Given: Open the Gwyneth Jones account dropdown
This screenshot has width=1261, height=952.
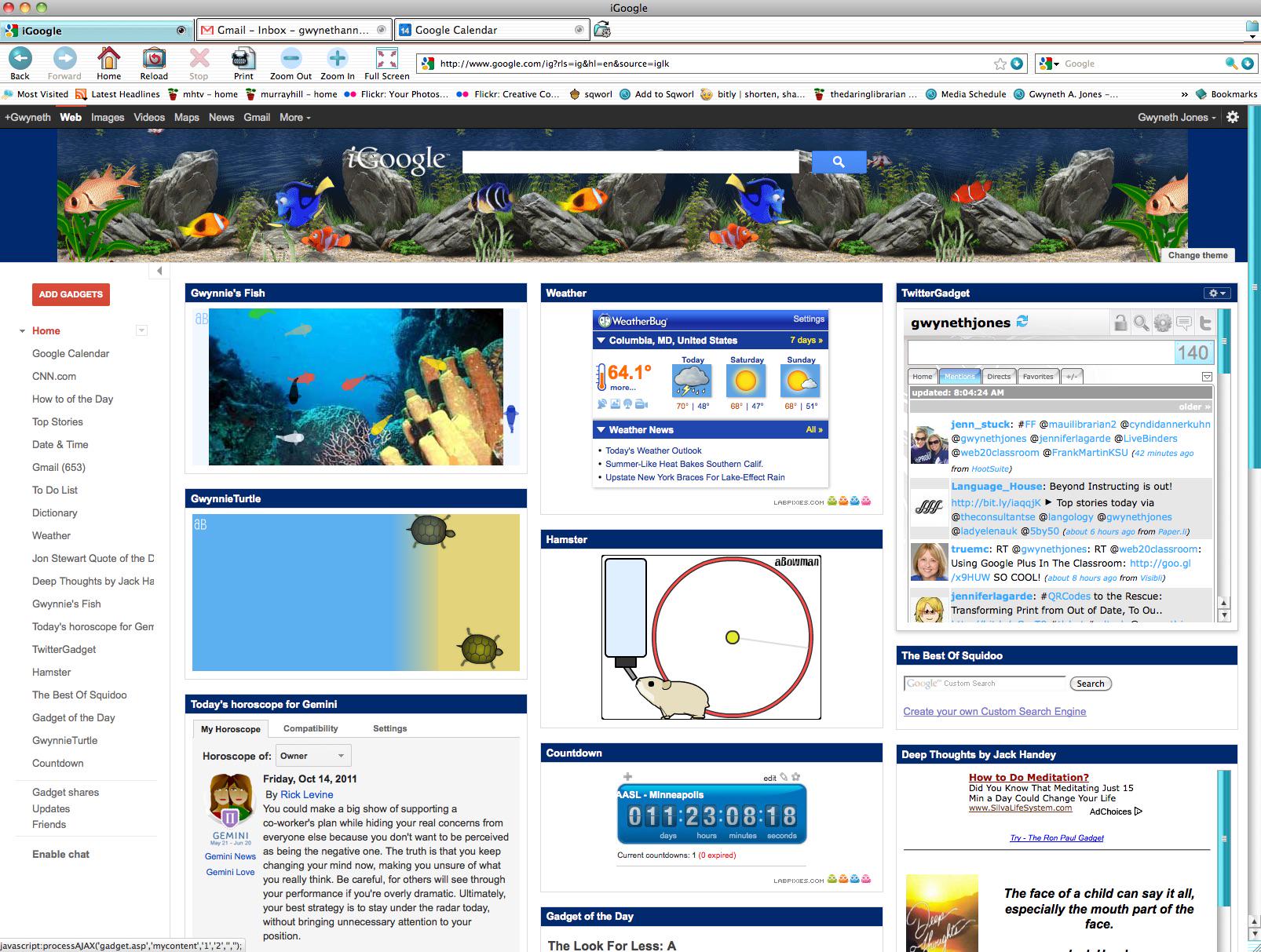Looking at the screenshot, I should coord(1177,117).
